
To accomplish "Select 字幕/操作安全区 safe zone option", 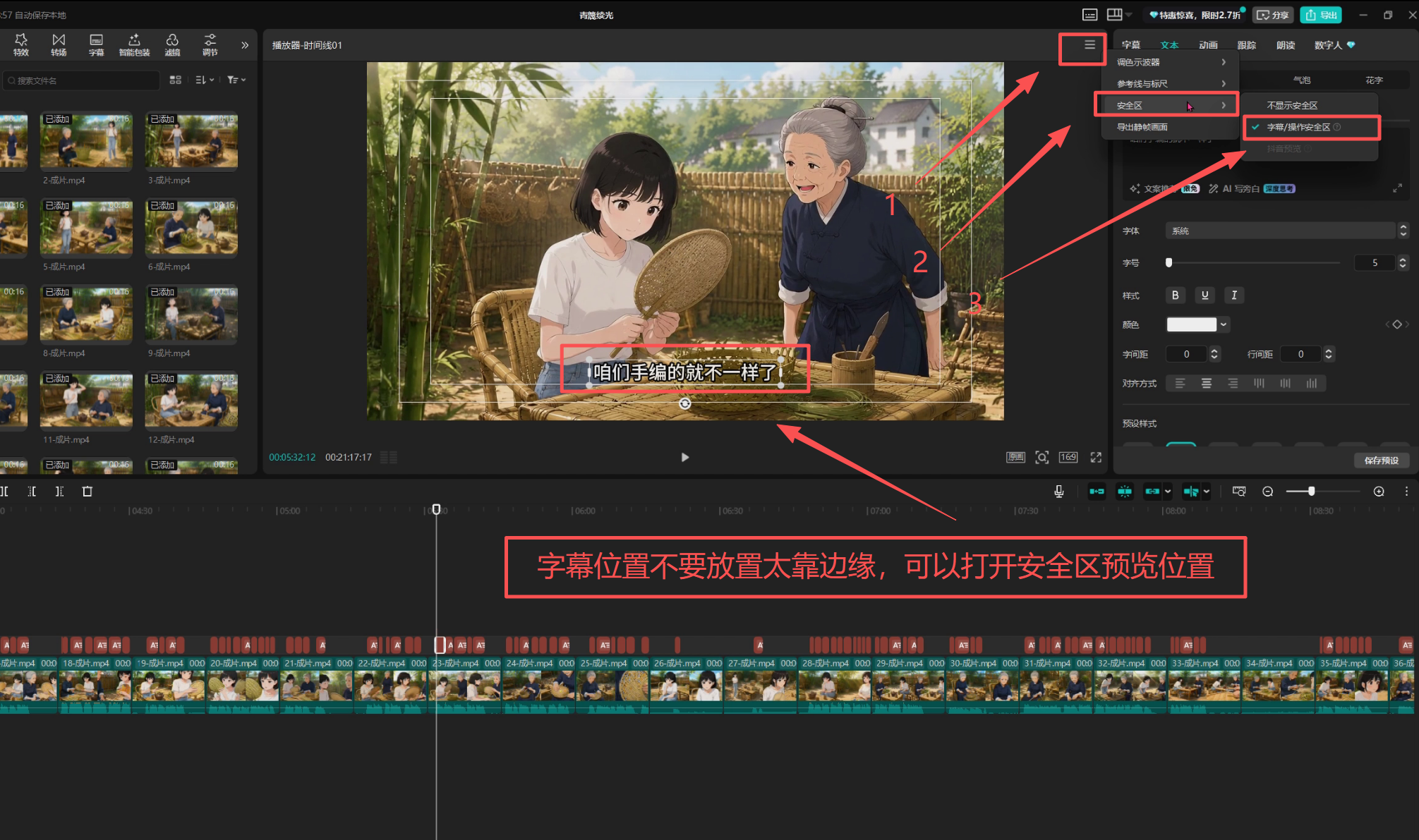I will click(x=1310, y=127).
